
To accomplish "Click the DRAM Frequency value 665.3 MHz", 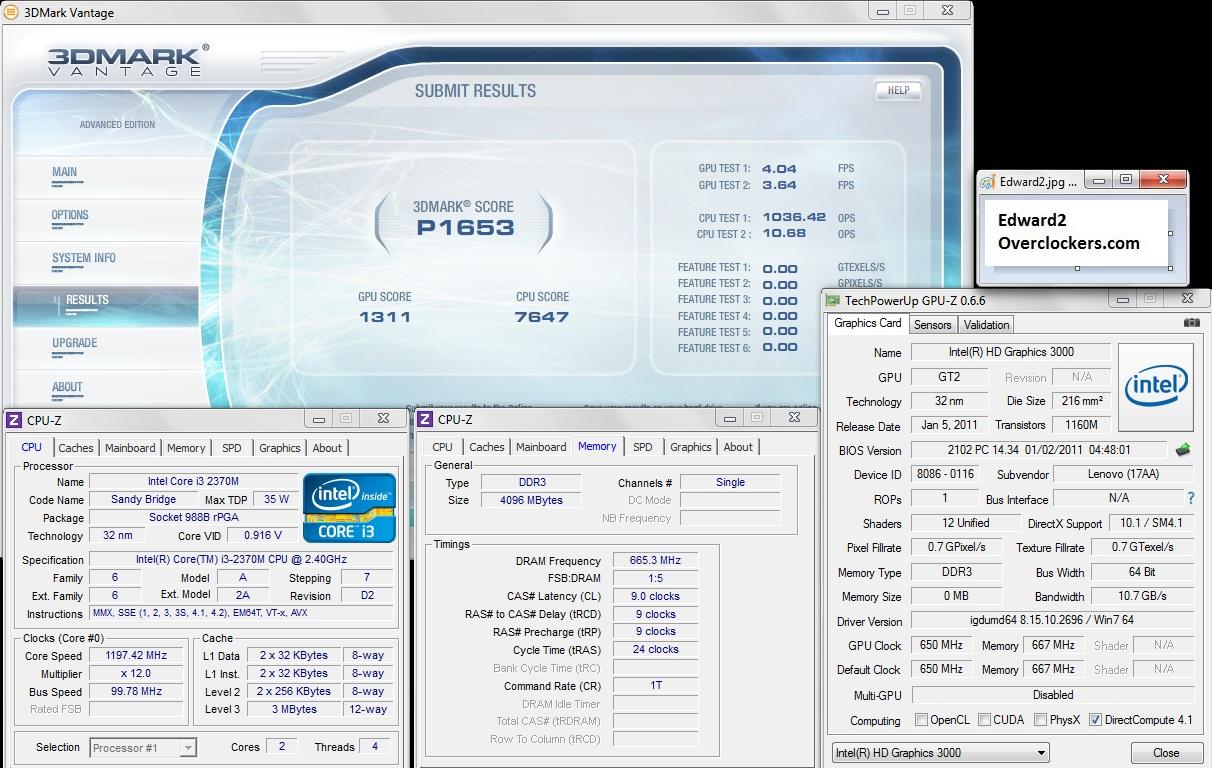I will pos(656,561).
